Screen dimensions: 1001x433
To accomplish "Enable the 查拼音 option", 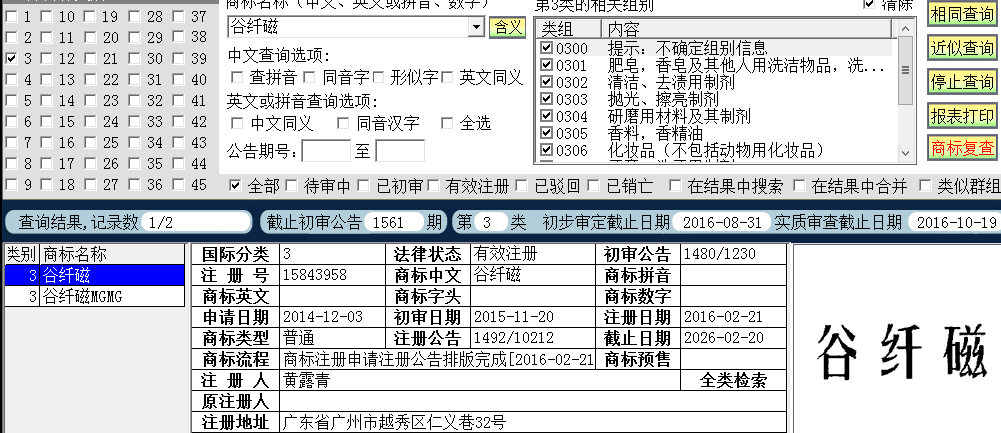I will click(x=237, y=78).
